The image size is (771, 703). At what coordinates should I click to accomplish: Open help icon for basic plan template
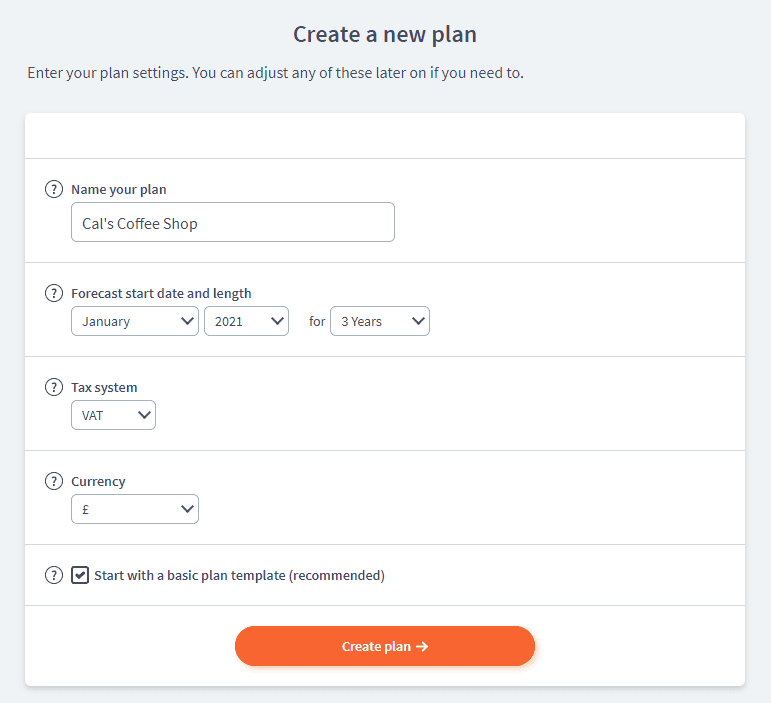[54, 575]
